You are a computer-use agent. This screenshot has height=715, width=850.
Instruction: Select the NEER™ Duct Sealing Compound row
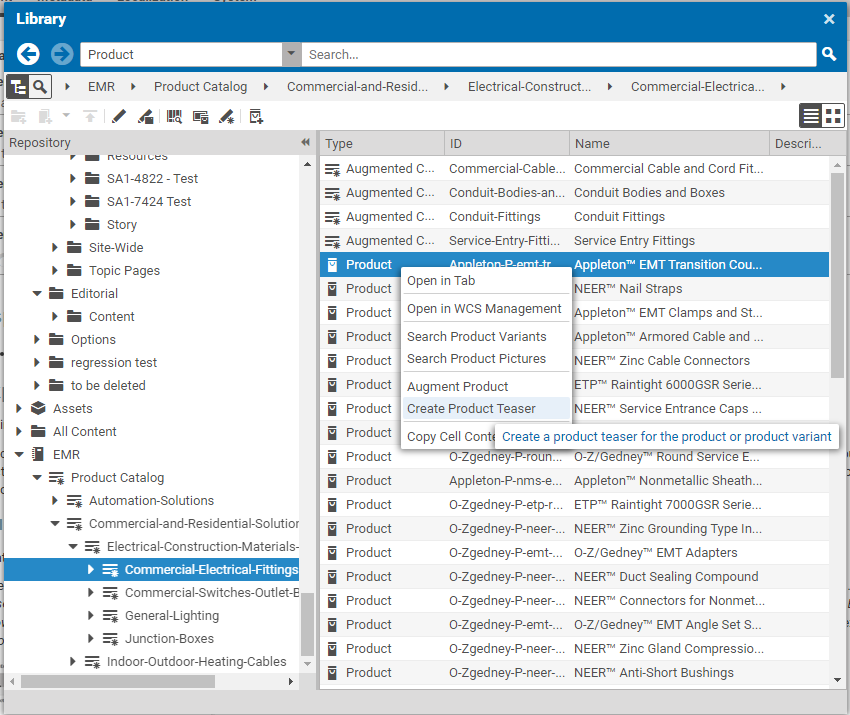tap(574, 577)
